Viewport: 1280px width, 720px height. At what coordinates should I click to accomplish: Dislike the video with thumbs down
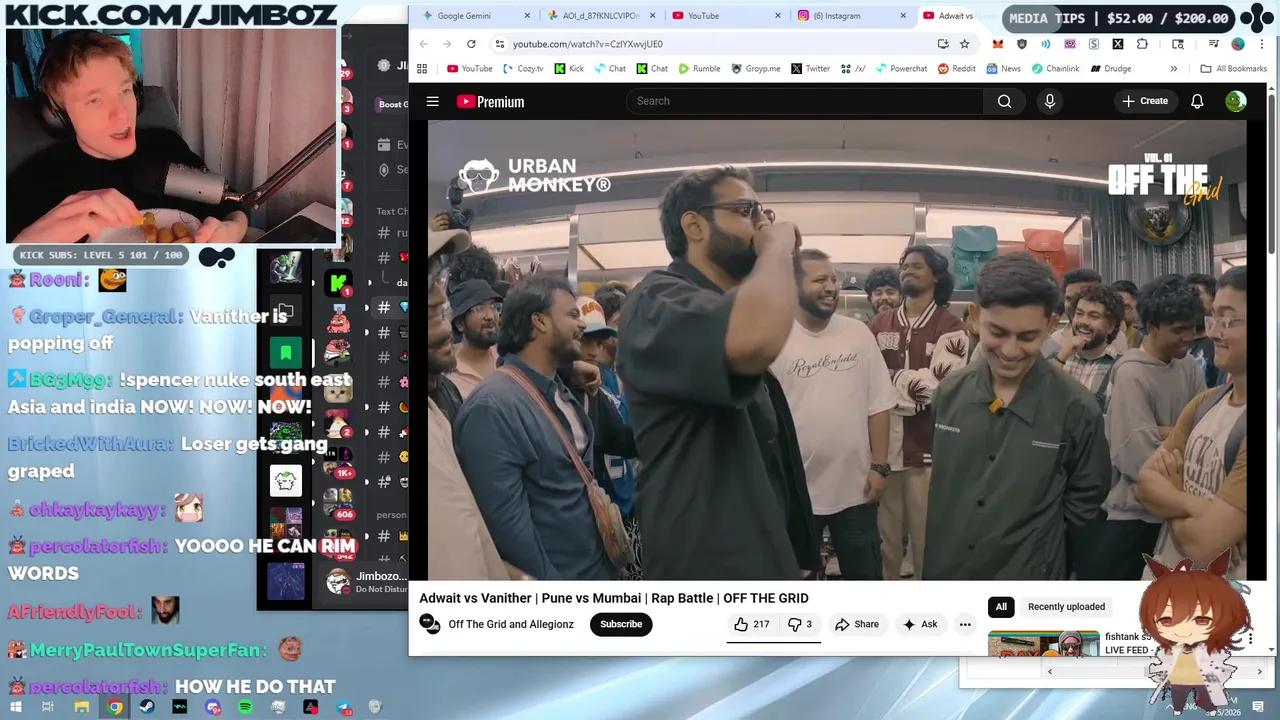[800, 624]
